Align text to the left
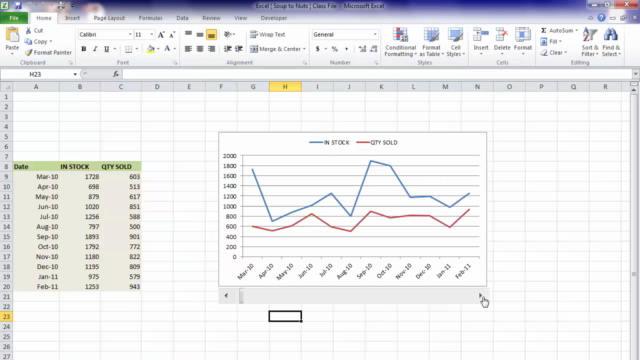The width and height of the screenshot is (640, 360). coord(188,49)
